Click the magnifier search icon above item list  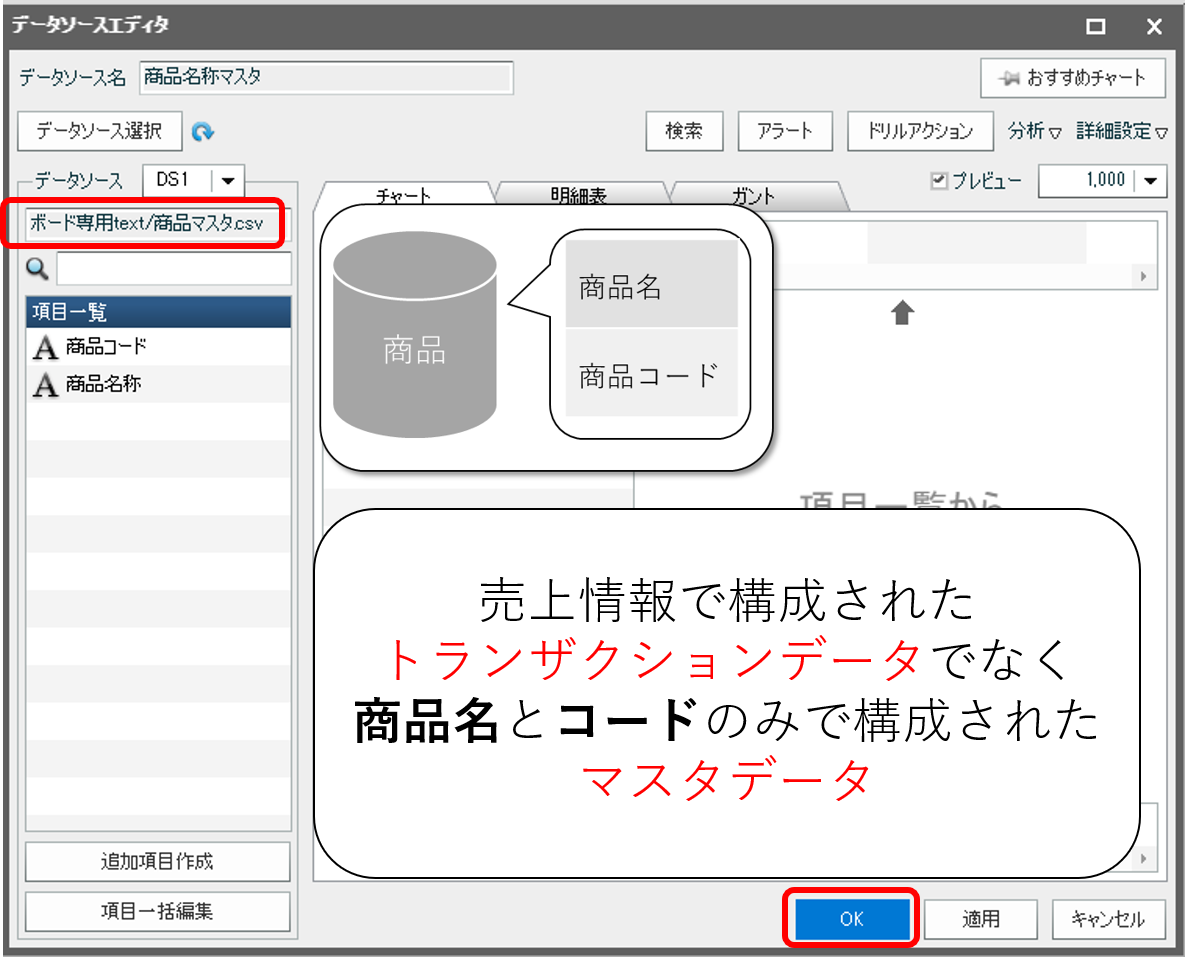click(37, 268)
